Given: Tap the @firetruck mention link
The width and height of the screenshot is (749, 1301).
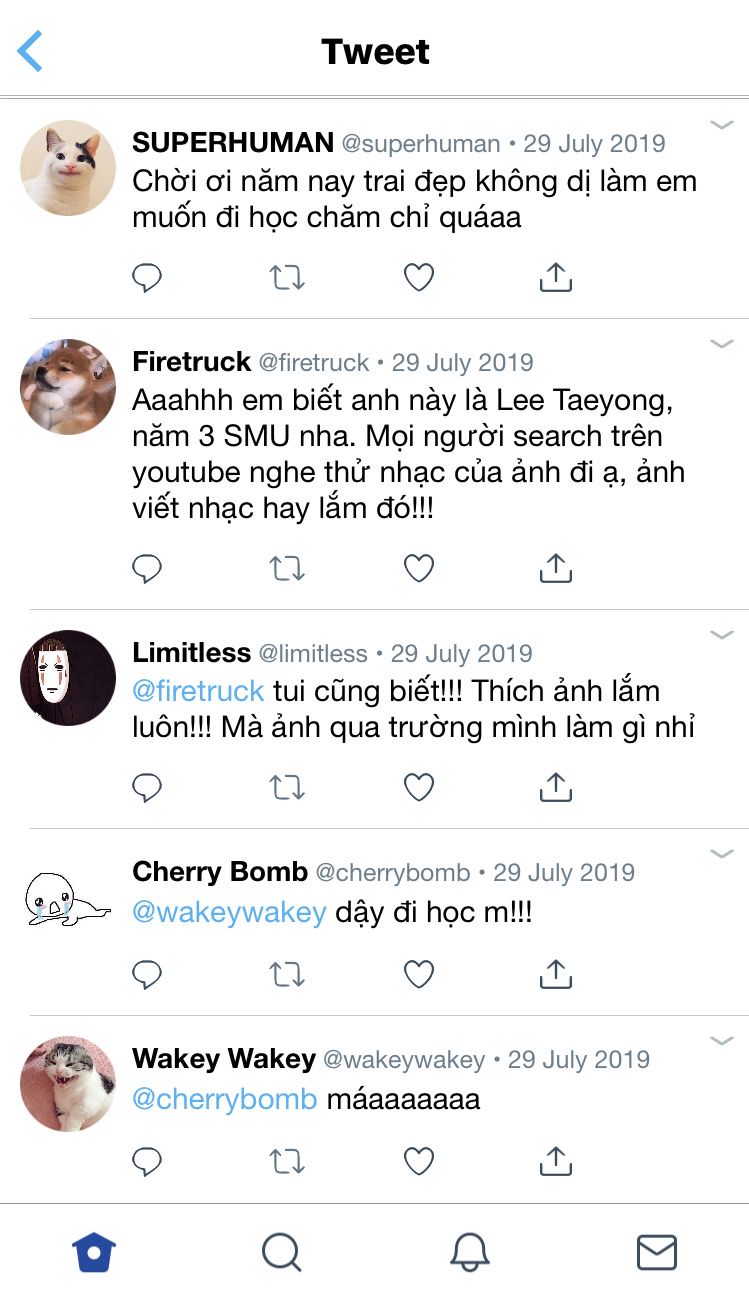Looking at the screenshot, I should coord(198,691).
